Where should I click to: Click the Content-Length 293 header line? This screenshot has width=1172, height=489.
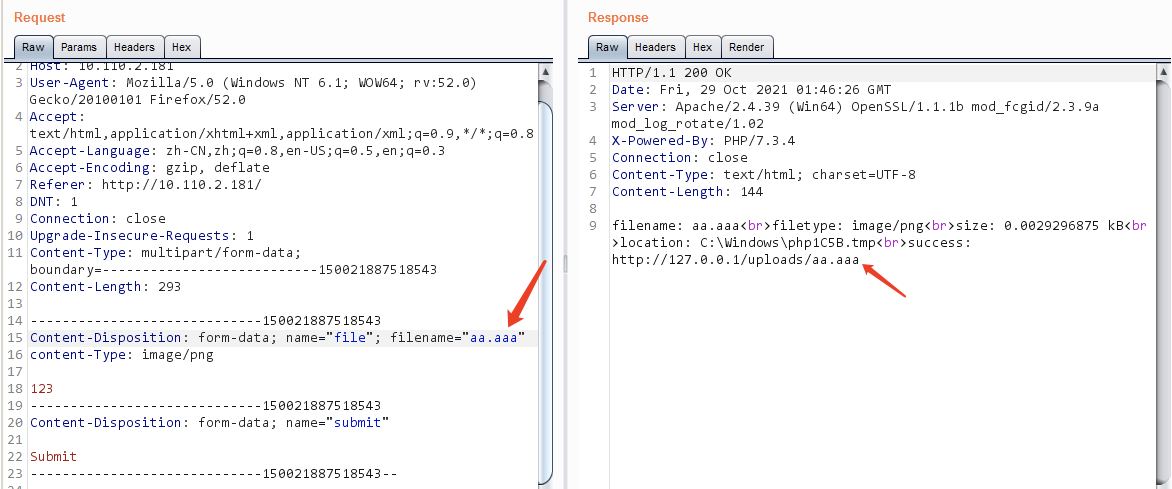click(x=105, y=287)
